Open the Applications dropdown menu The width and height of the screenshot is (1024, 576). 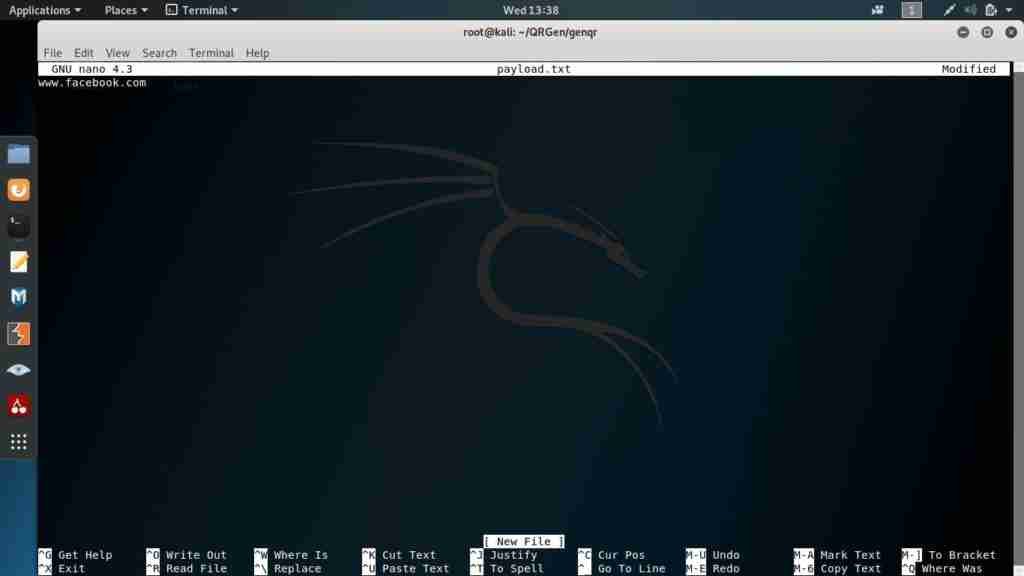[x=44, y=10]
